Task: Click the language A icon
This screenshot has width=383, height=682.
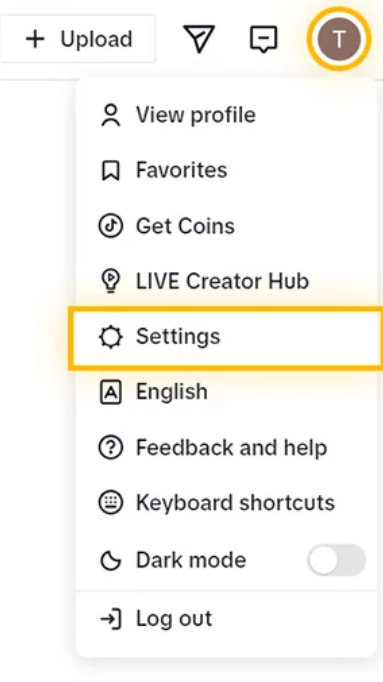Action: 110,392
